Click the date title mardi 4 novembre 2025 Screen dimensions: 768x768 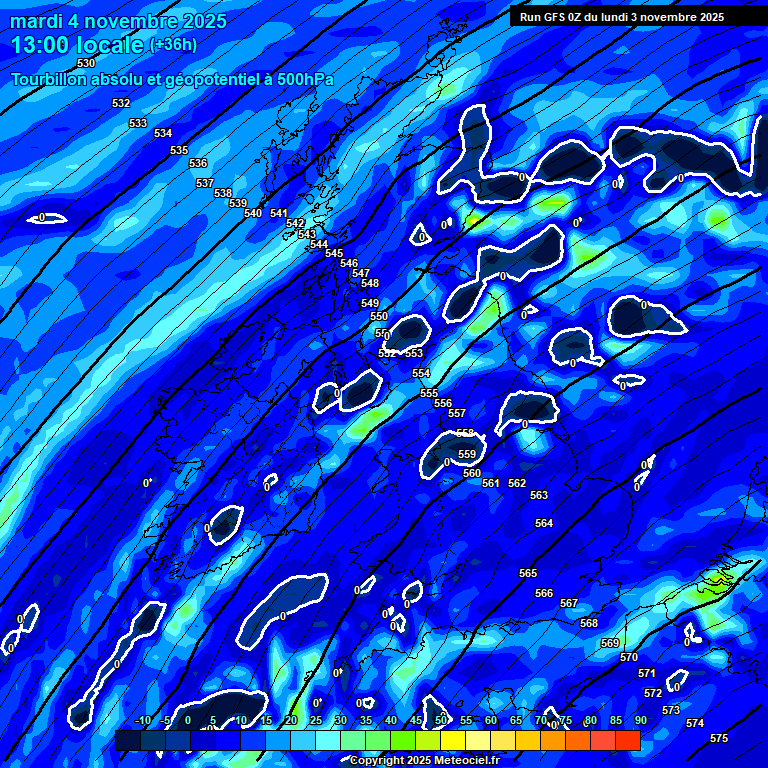tap(118, 21)
